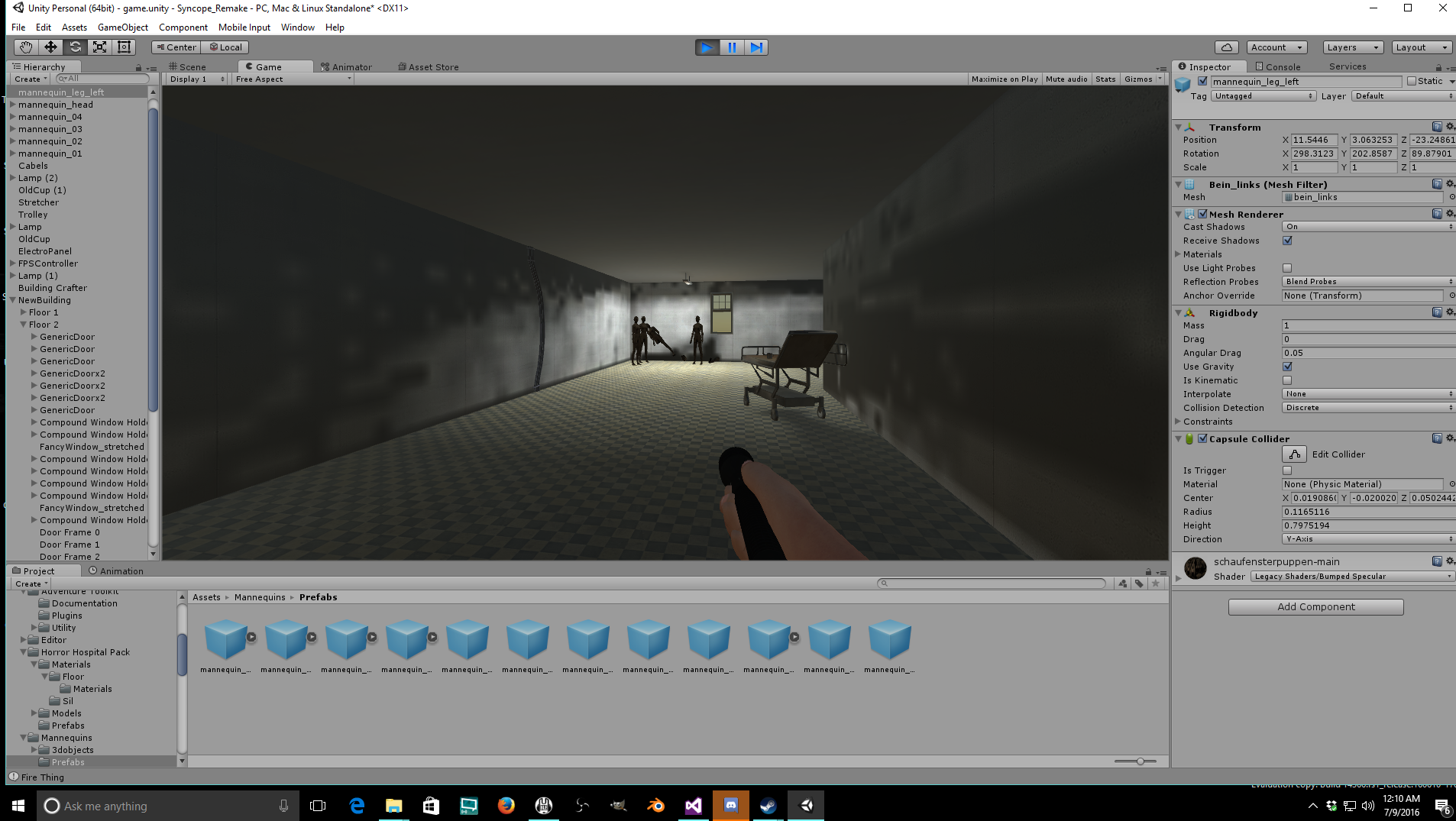Click the Edit Collider icon button

1294,454
